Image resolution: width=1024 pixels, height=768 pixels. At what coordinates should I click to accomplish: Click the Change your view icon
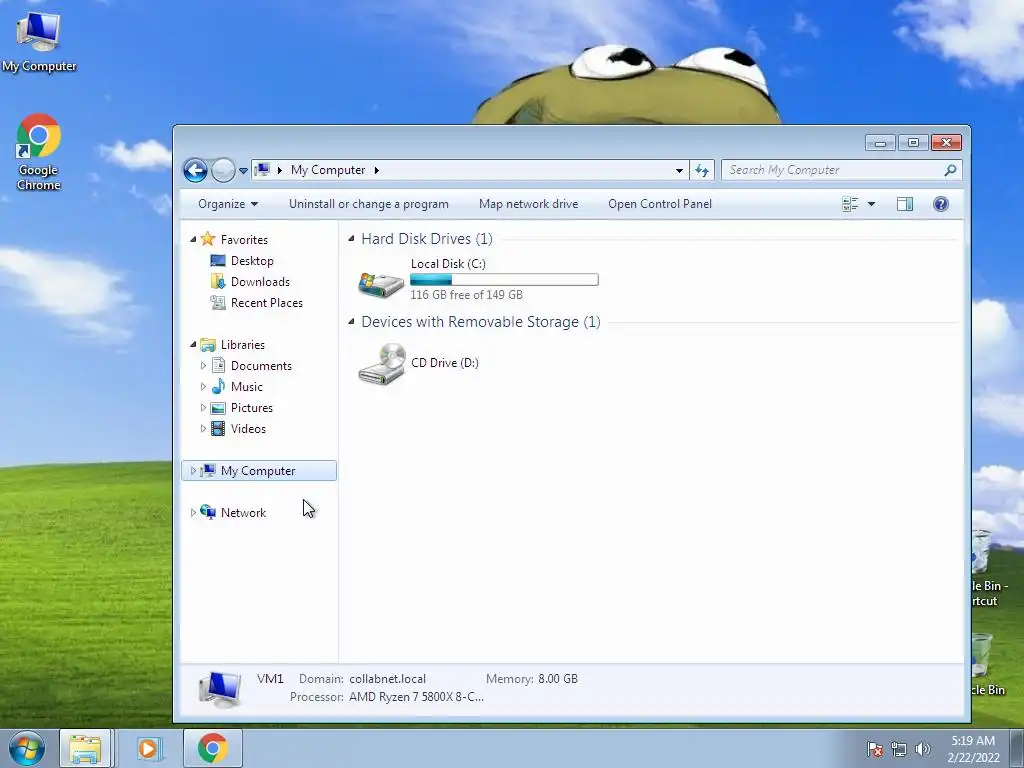point(850,204)
